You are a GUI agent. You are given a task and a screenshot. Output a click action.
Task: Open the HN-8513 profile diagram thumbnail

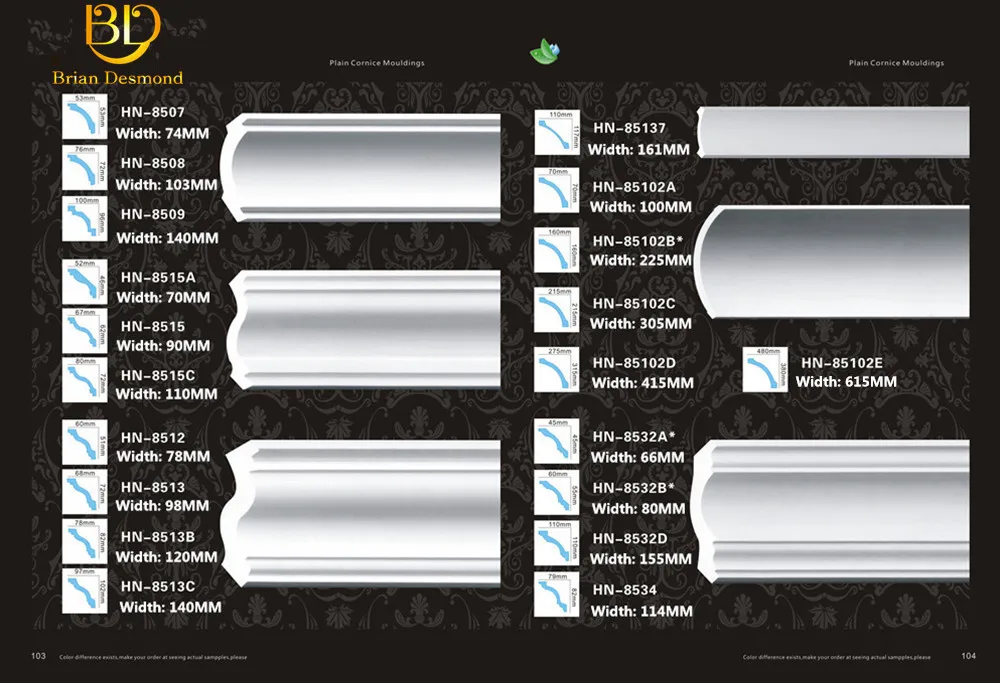(85, 492)
